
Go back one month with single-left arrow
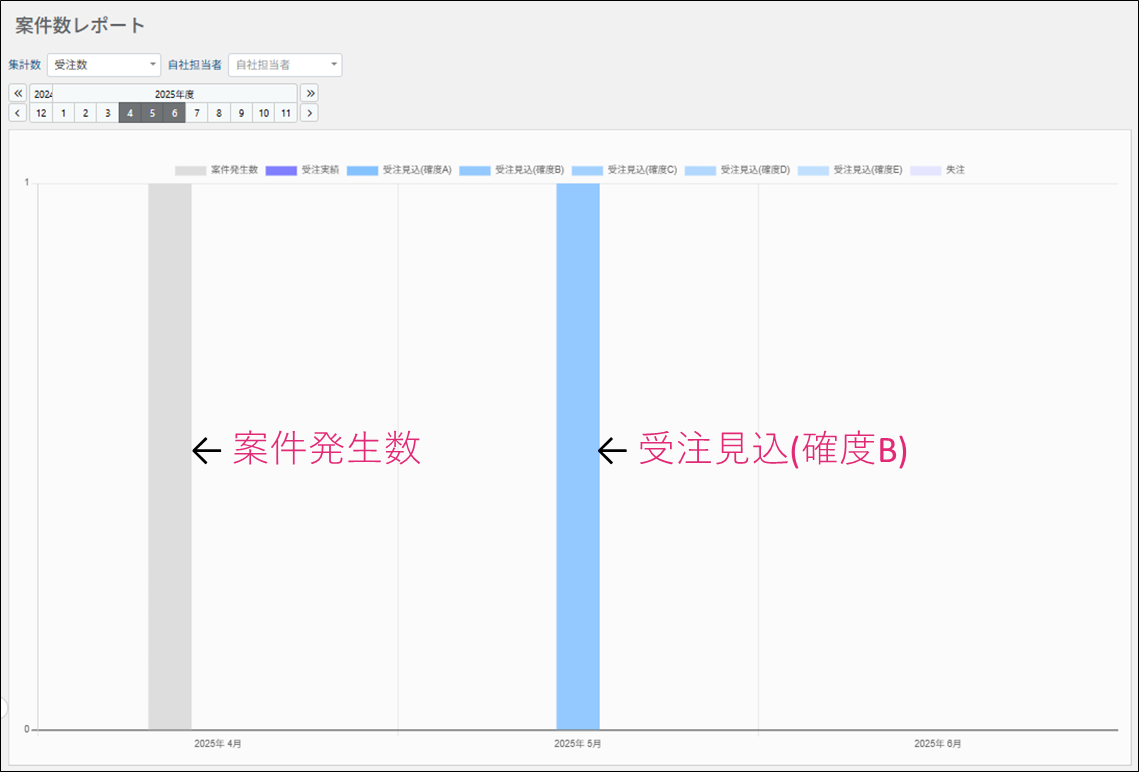[x=18, y=113]
